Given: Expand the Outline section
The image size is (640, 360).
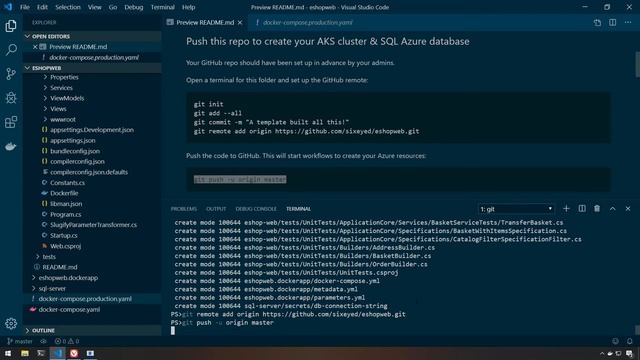Looking at the screenshot, I should [x=92, y=330].
